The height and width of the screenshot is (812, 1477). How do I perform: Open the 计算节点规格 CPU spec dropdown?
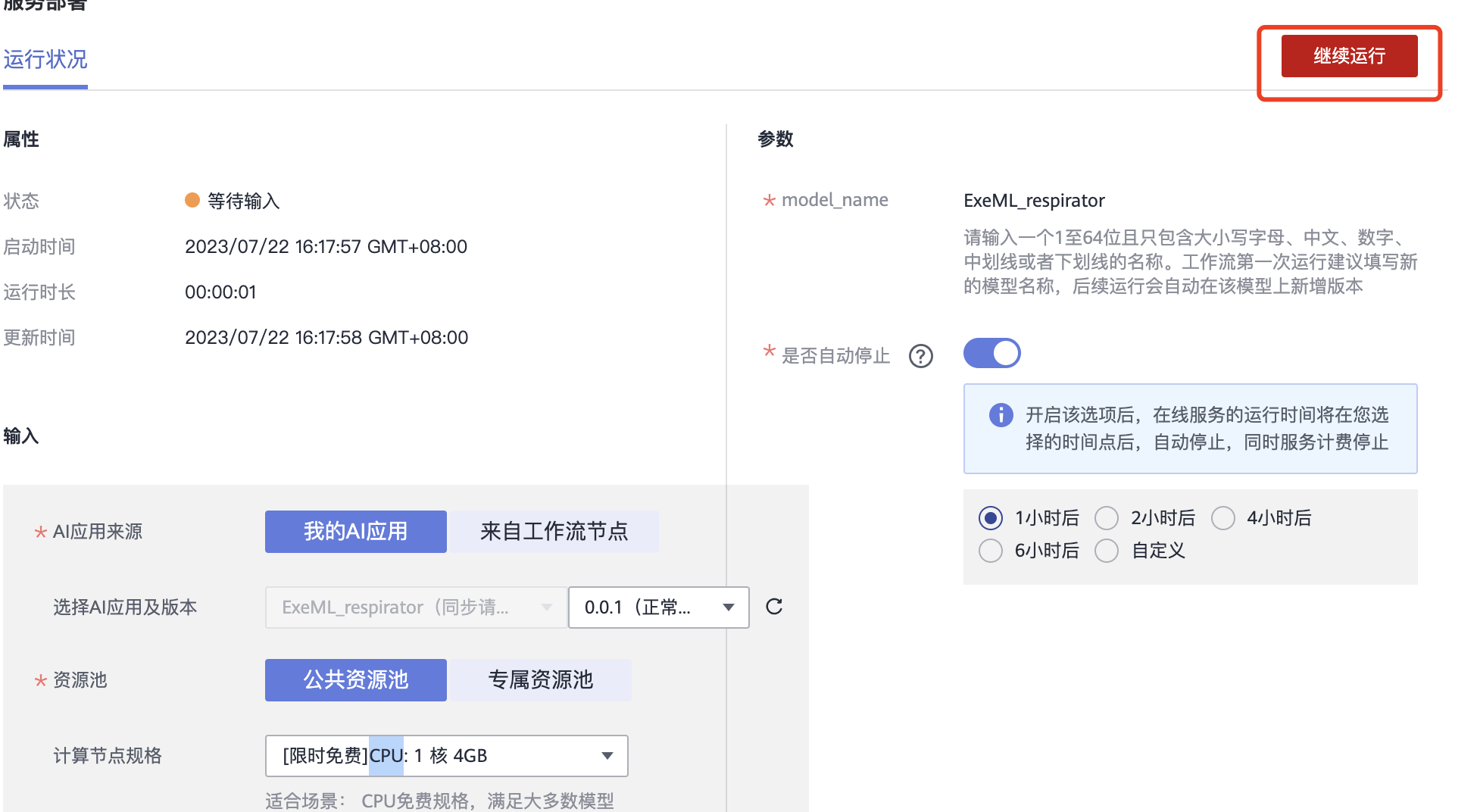click(446, 756)
